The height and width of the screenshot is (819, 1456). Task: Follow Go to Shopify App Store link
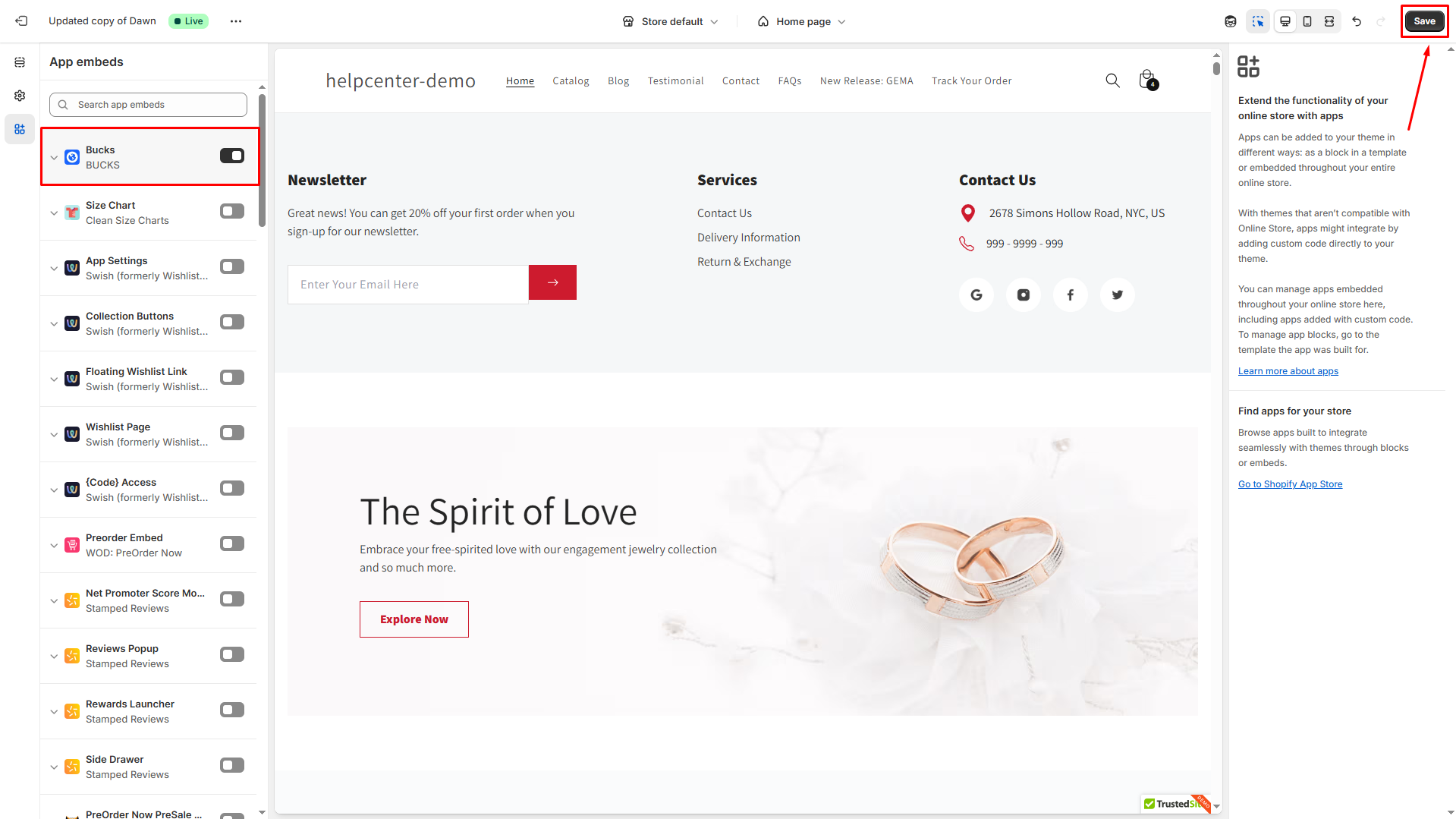(x=1290, y=484)
